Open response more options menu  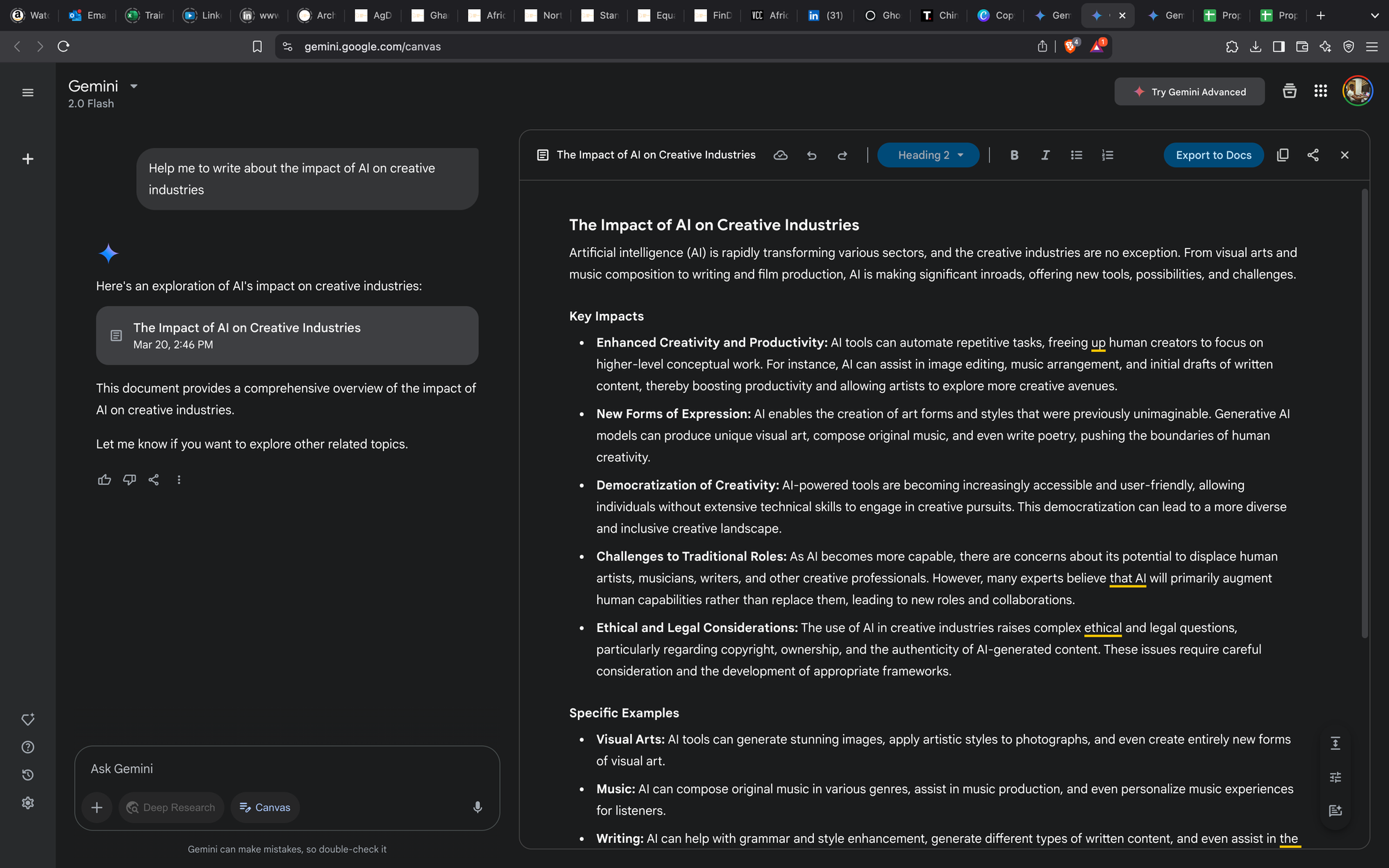pyautogui.click(x=178, y=480)
